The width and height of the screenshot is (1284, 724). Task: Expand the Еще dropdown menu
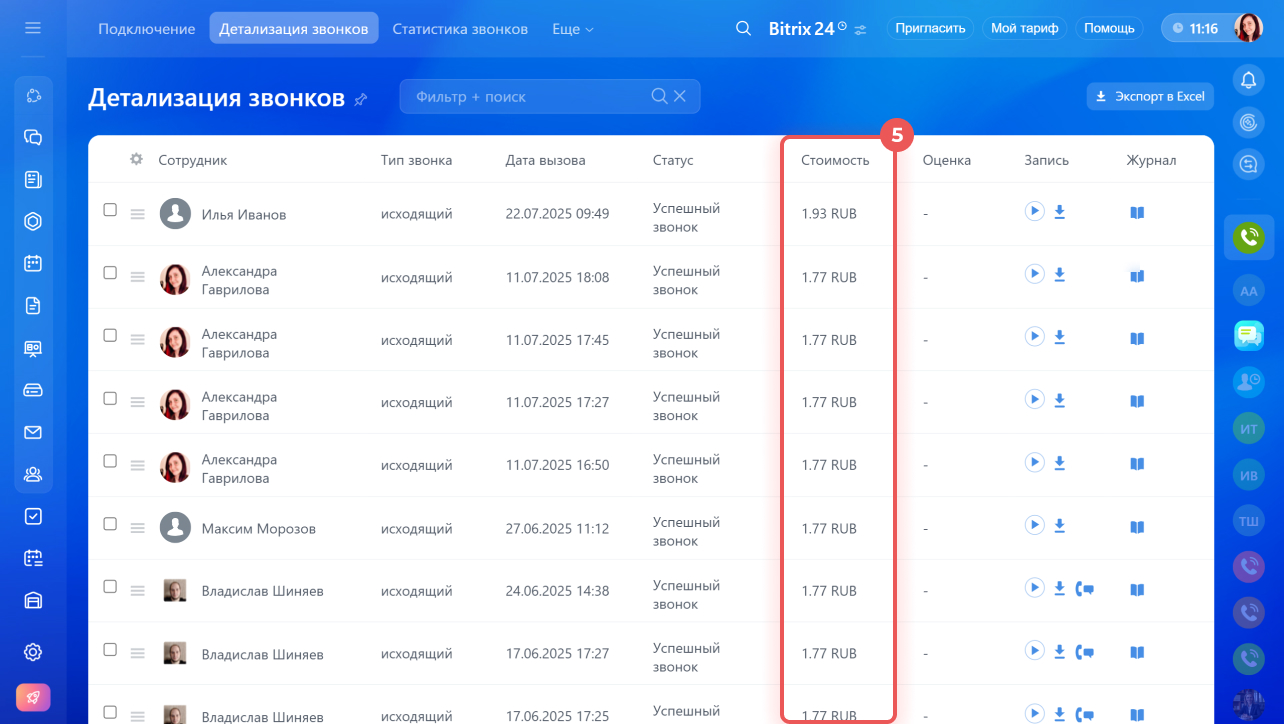(573, 29)
